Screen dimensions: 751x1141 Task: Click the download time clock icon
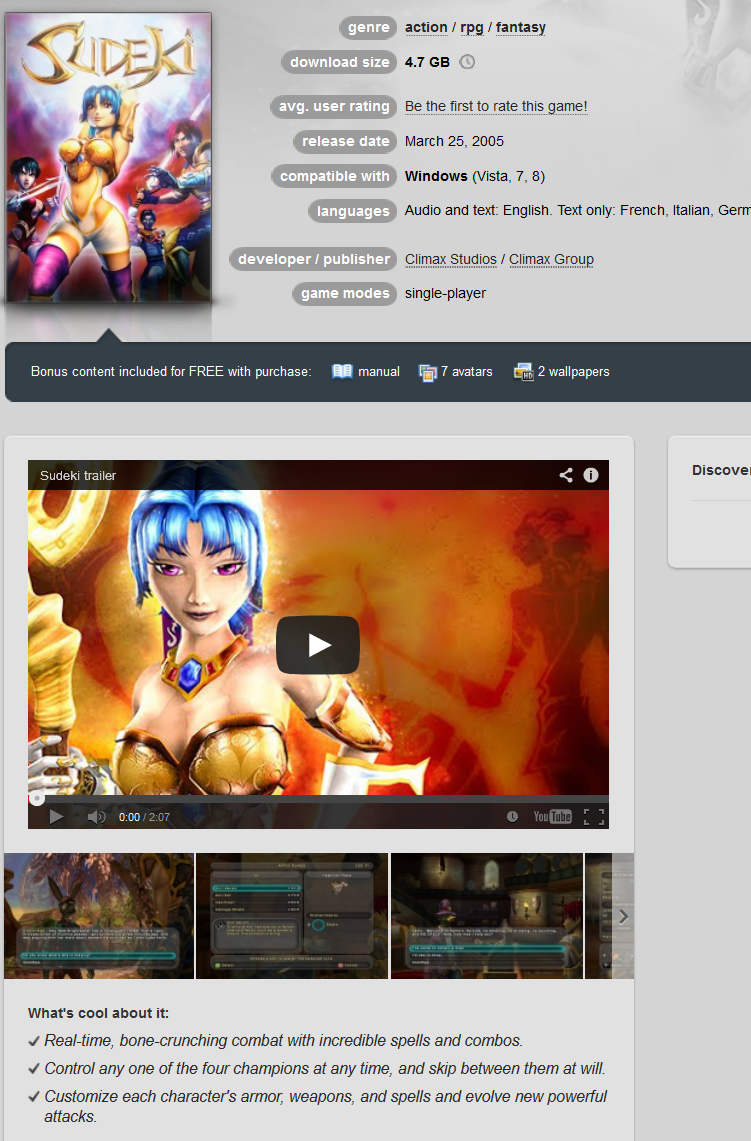coord(467,62)
